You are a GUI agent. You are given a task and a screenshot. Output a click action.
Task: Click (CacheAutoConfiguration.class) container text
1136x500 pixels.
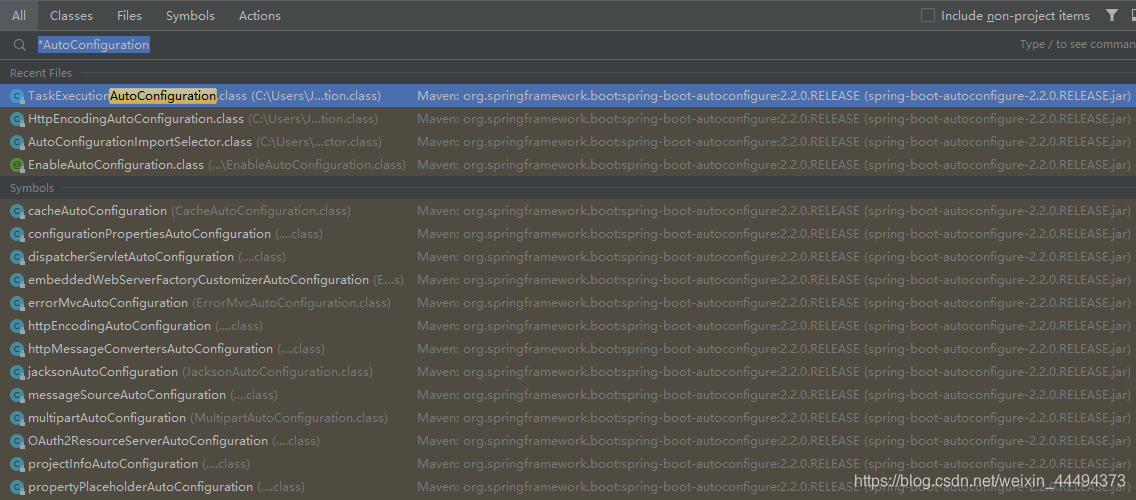click(261, 211)
